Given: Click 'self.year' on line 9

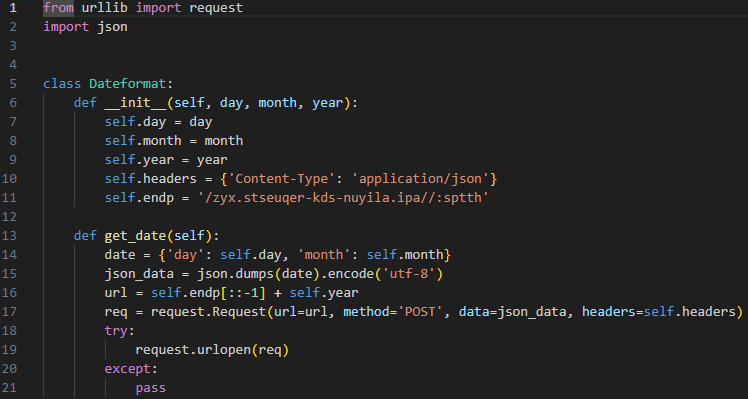Looking at the screenshot, I should pyautogui.click(x=139, y=159).
